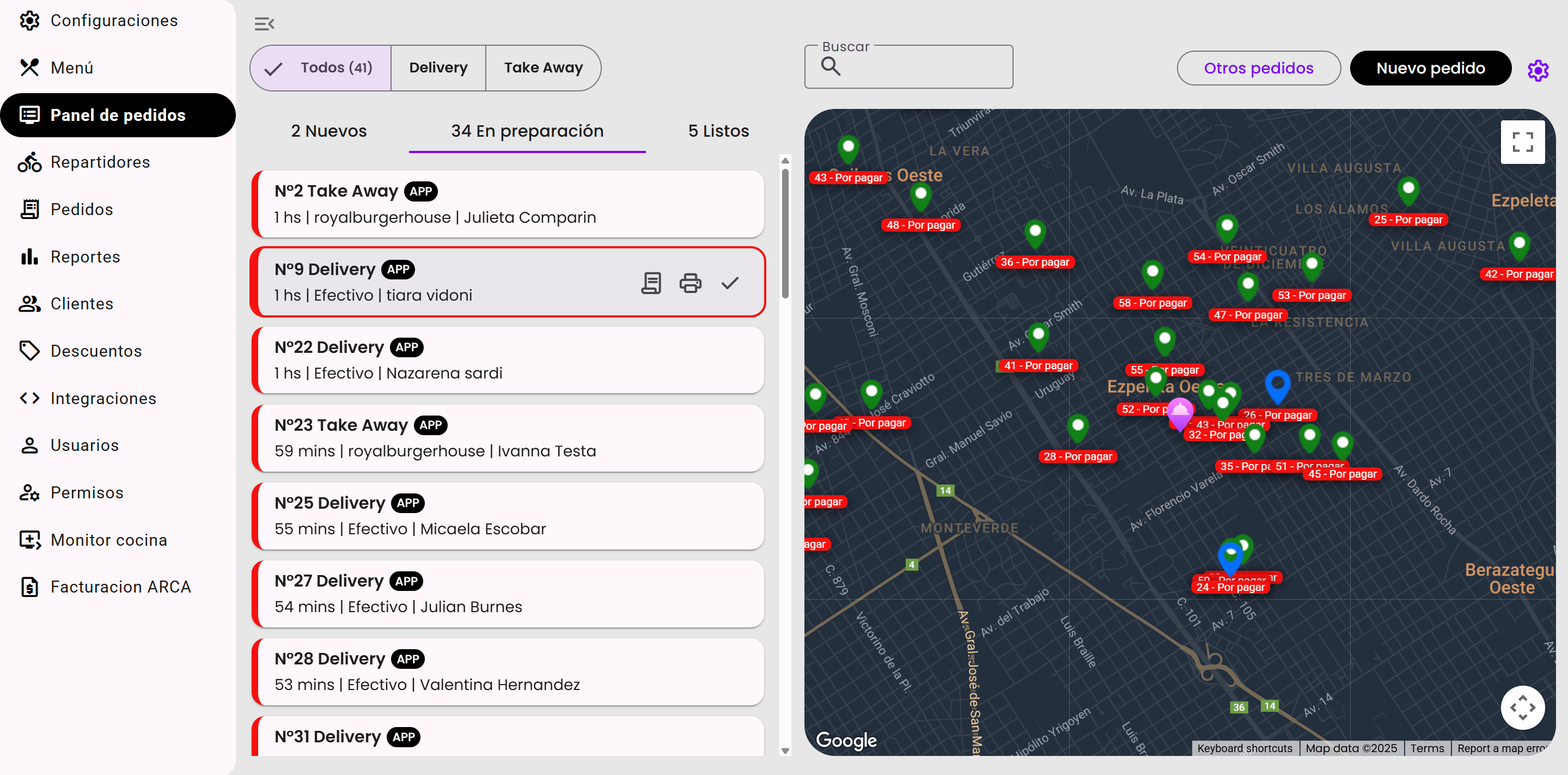Click the map camera pan control

[1522, 707]
